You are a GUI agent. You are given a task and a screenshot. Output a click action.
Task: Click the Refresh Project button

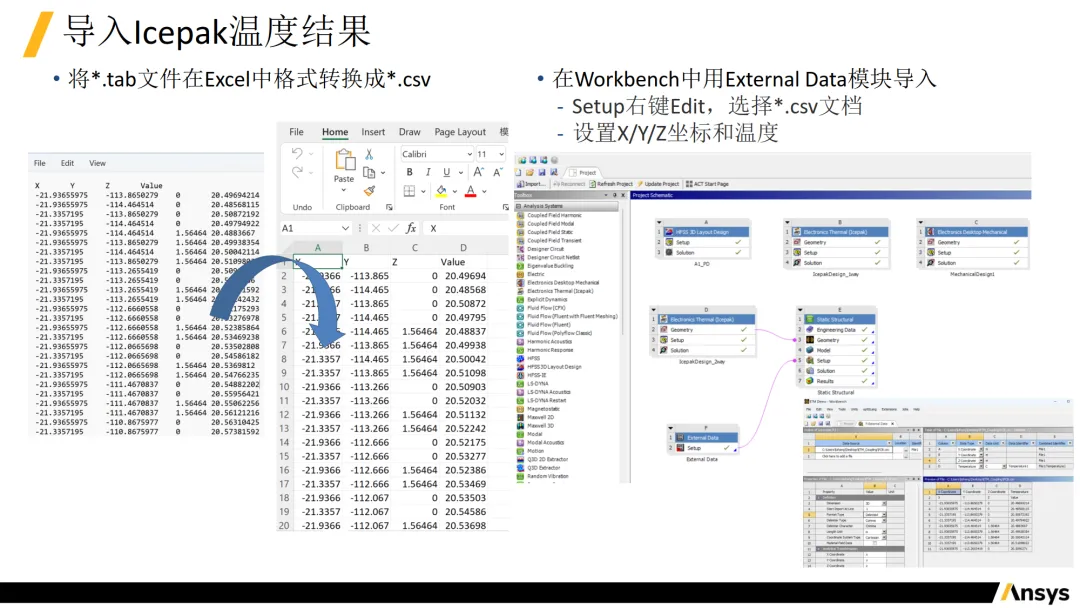(611, 184)
